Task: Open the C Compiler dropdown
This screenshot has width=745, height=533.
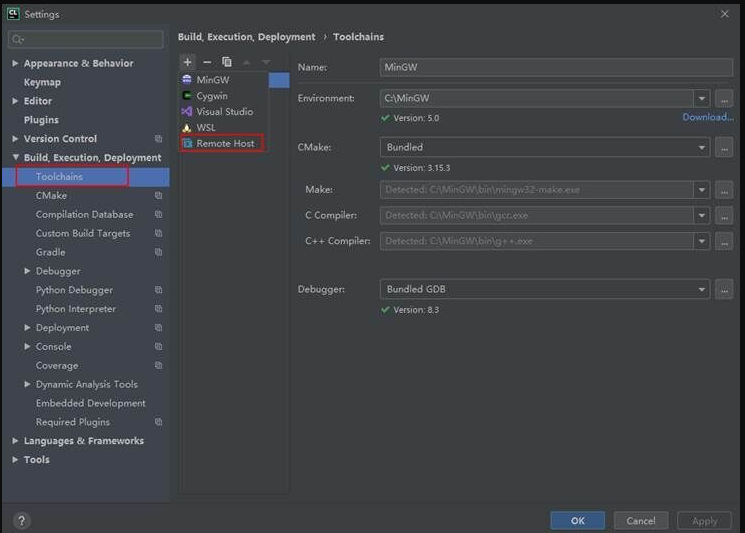Action: click(702, 216)
